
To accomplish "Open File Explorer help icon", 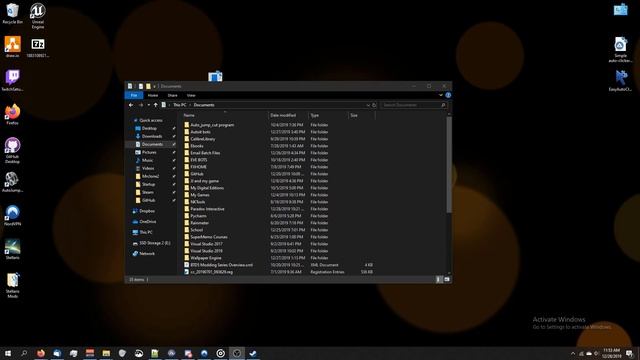I will tap(448, 95).
